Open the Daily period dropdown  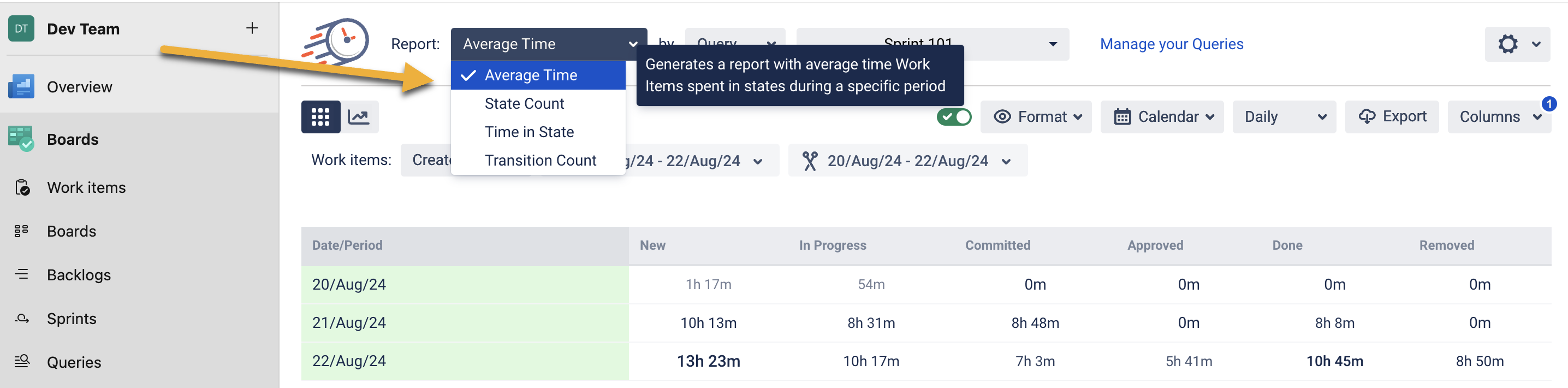point(1284,117)
